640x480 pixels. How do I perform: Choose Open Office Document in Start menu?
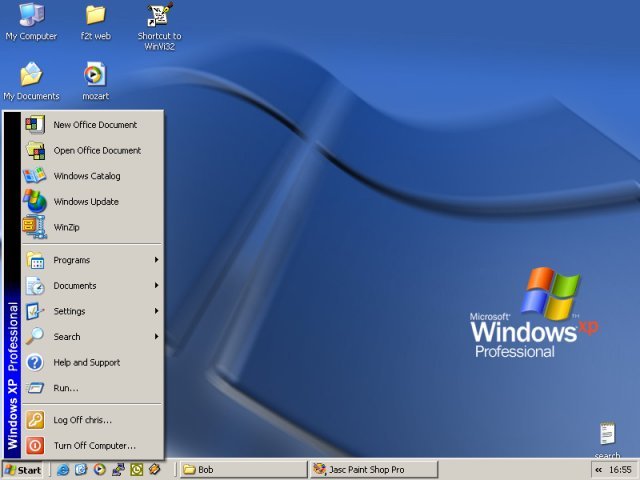[x=93, y=151]
